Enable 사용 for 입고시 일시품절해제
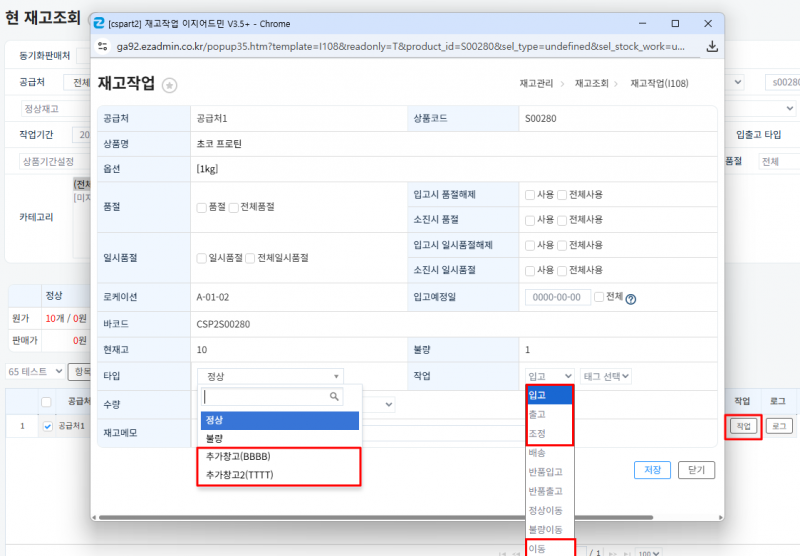Viewport: 800px width, 556px height. tap(530, 246)
